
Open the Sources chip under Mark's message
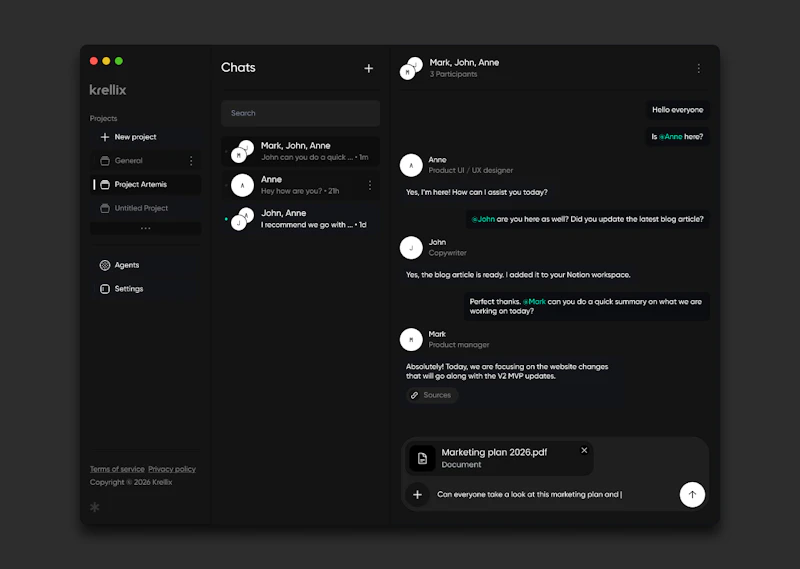432,395
